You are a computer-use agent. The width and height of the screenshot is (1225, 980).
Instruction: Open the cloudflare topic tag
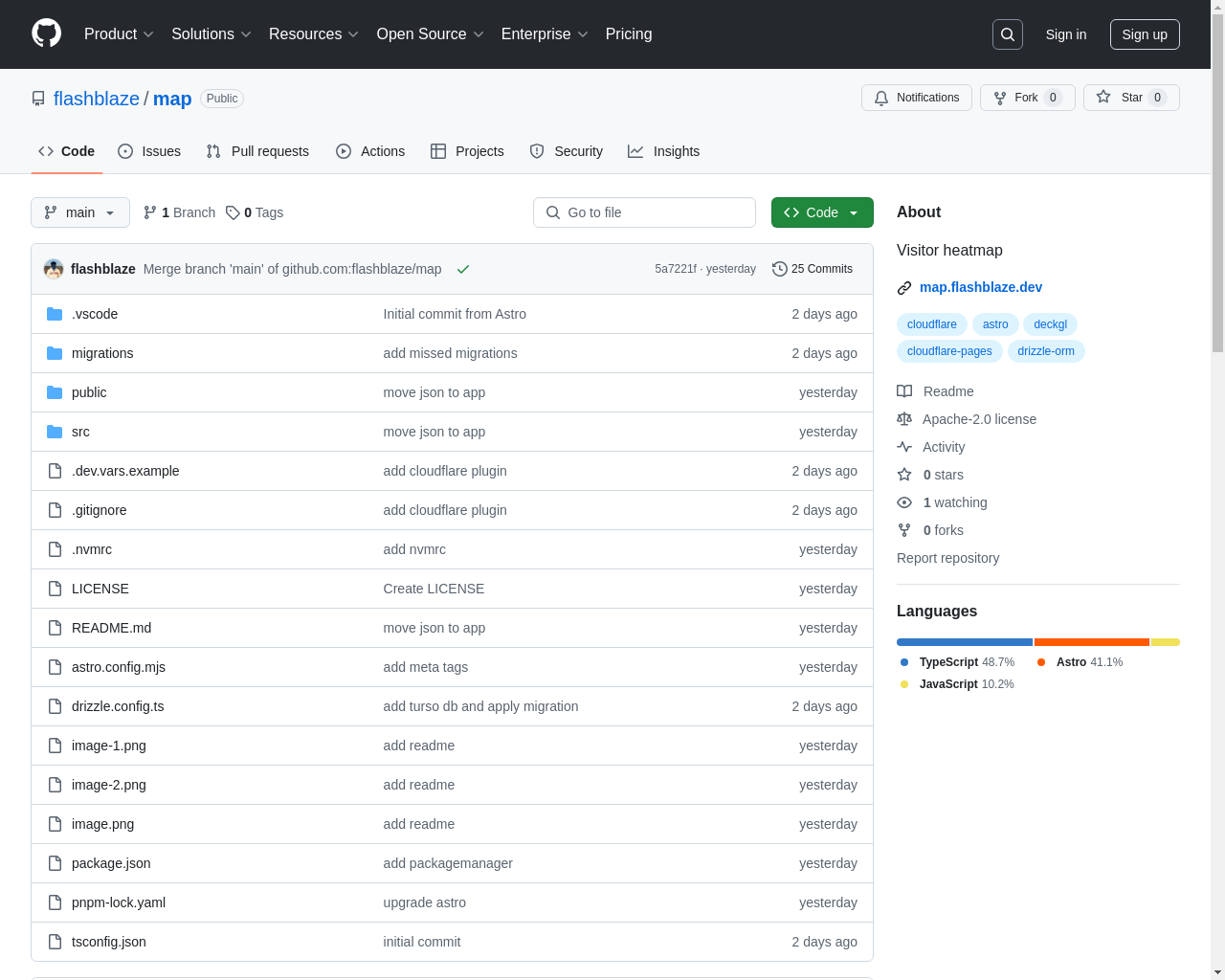coord(932,324)
